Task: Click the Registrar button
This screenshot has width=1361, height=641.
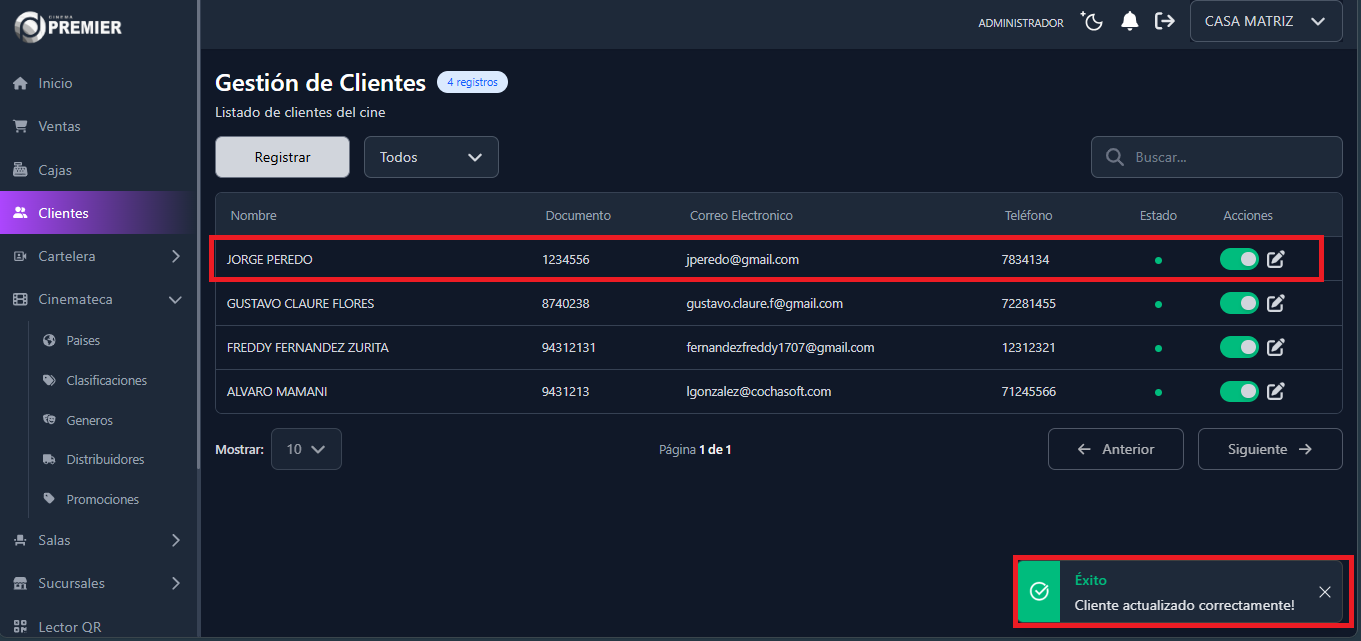Action: point(282,157)
